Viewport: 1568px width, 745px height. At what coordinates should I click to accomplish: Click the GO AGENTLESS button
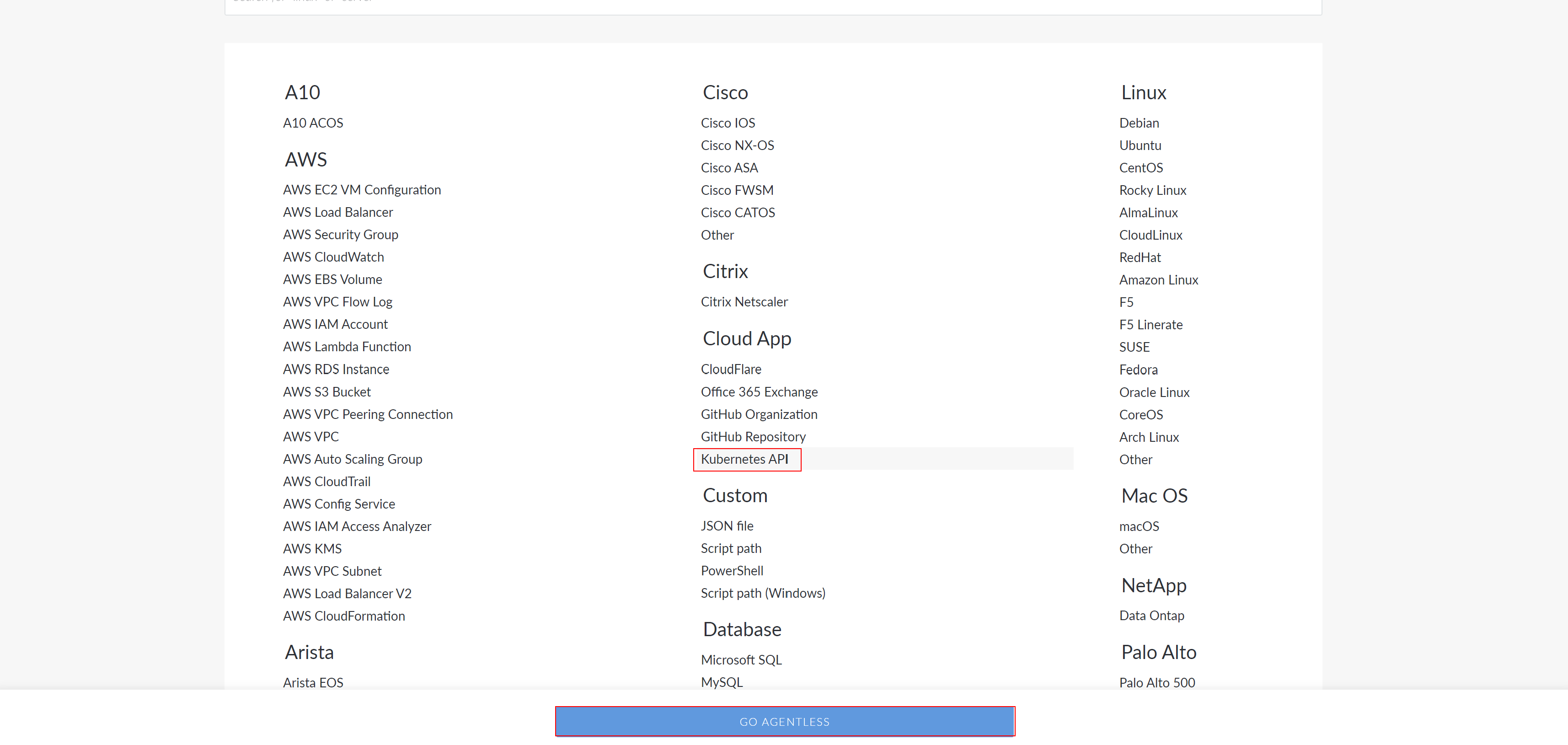pos(785,721)
